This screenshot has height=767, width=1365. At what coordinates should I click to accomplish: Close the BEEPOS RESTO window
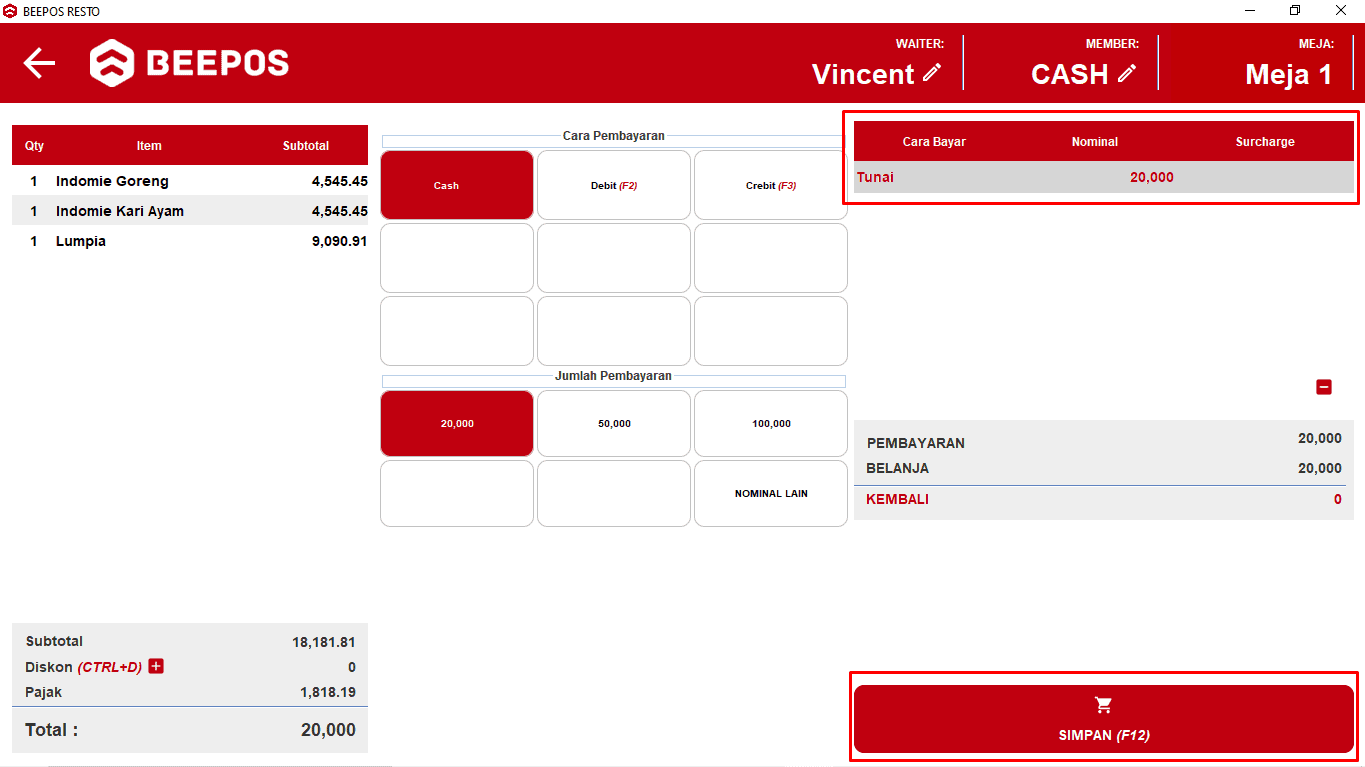(1341, 11)
